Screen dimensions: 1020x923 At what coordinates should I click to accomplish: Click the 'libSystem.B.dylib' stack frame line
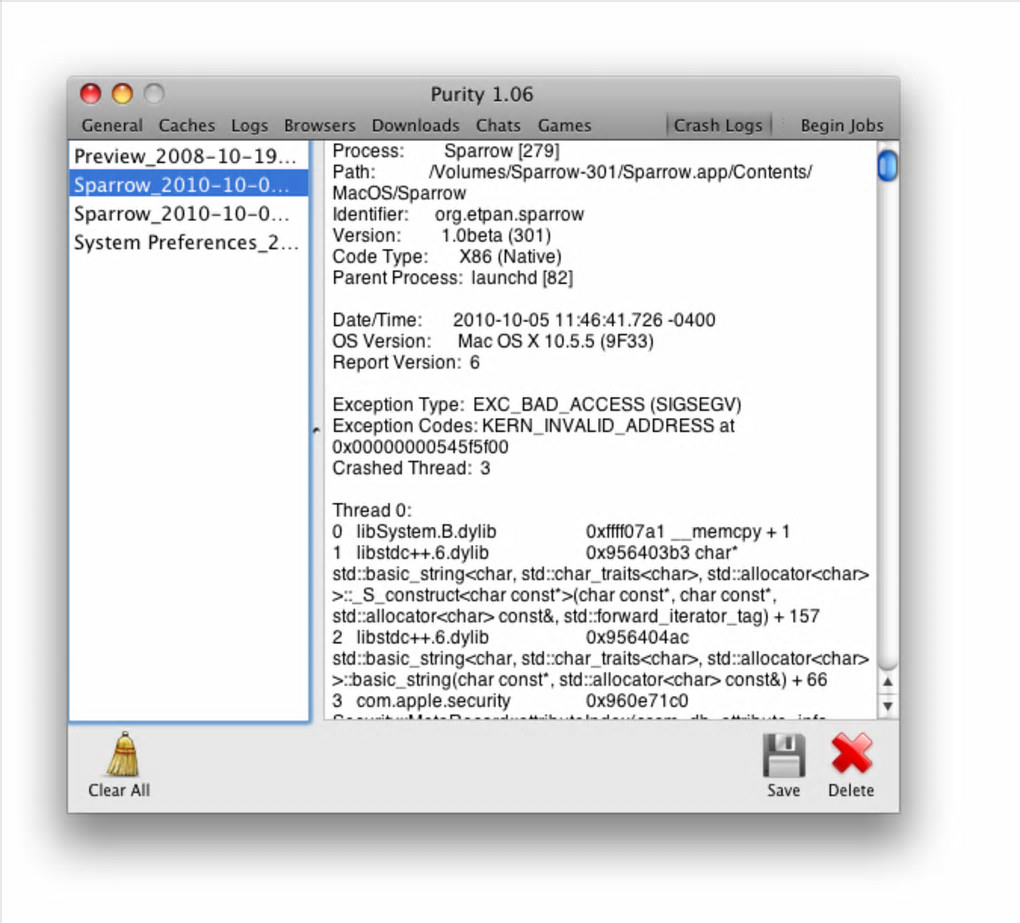[561, 532]
